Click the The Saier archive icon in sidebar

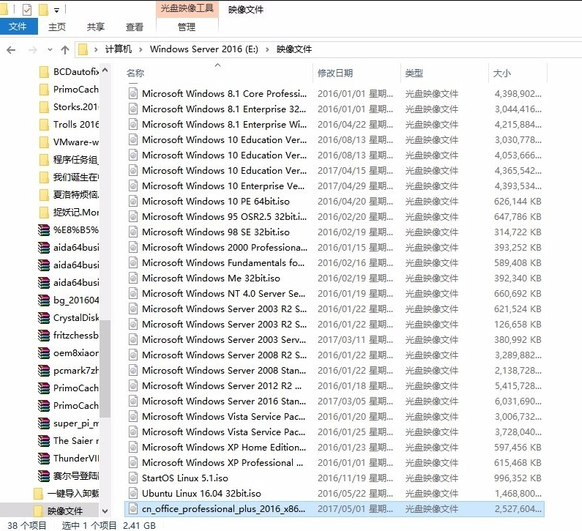[44, 441]
